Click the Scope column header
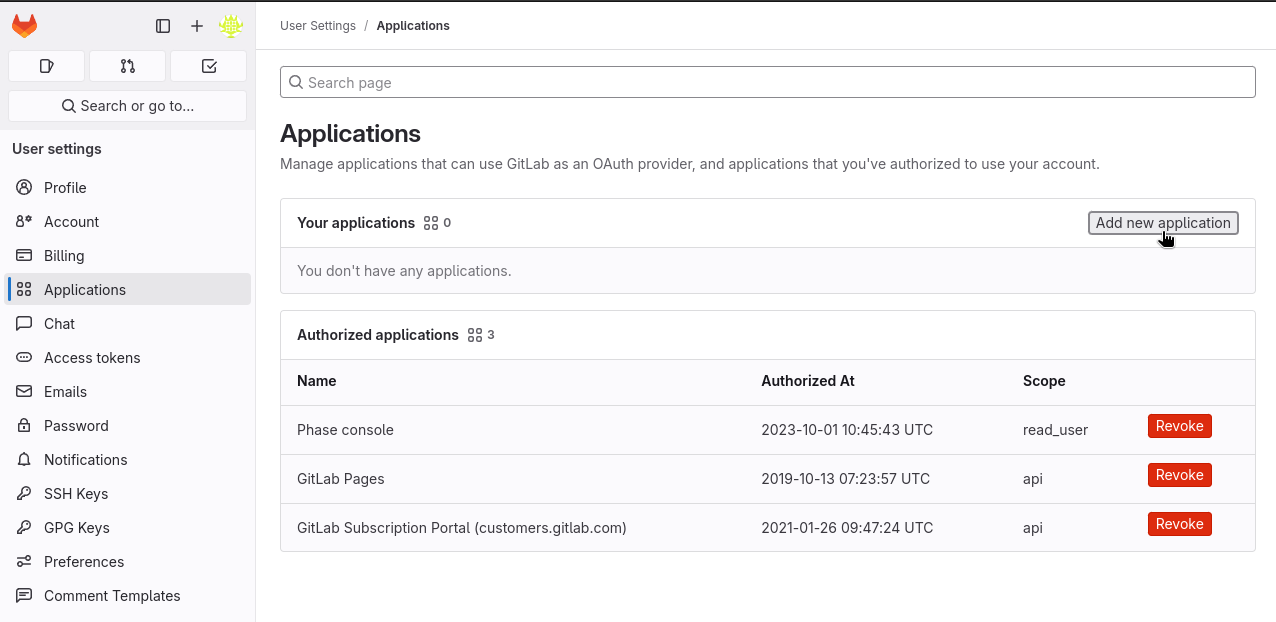This screenshot has height=622, width=1276. [x=1044, y=381]
